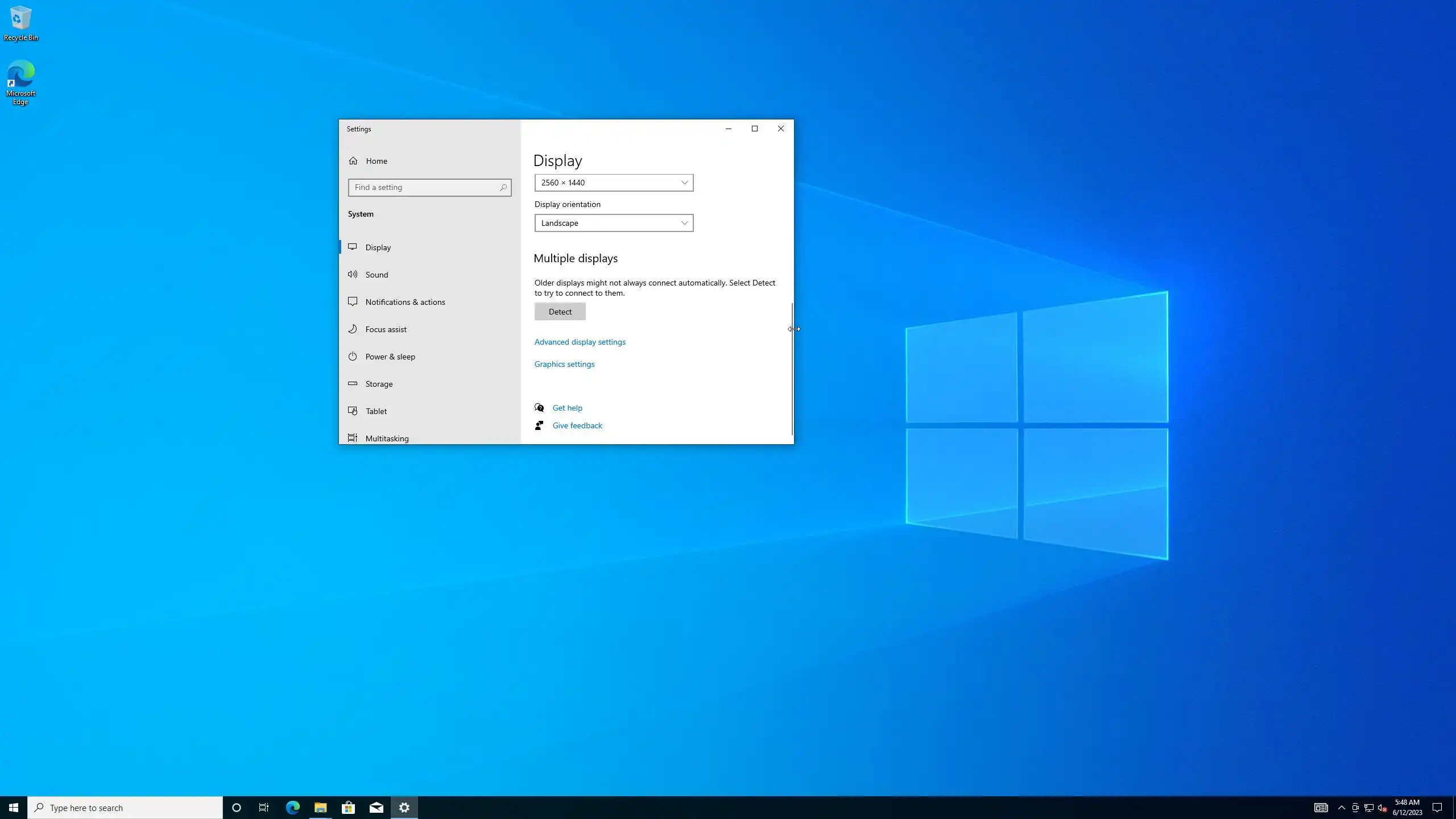Select Sound in the System sidebar

(377, 275)
